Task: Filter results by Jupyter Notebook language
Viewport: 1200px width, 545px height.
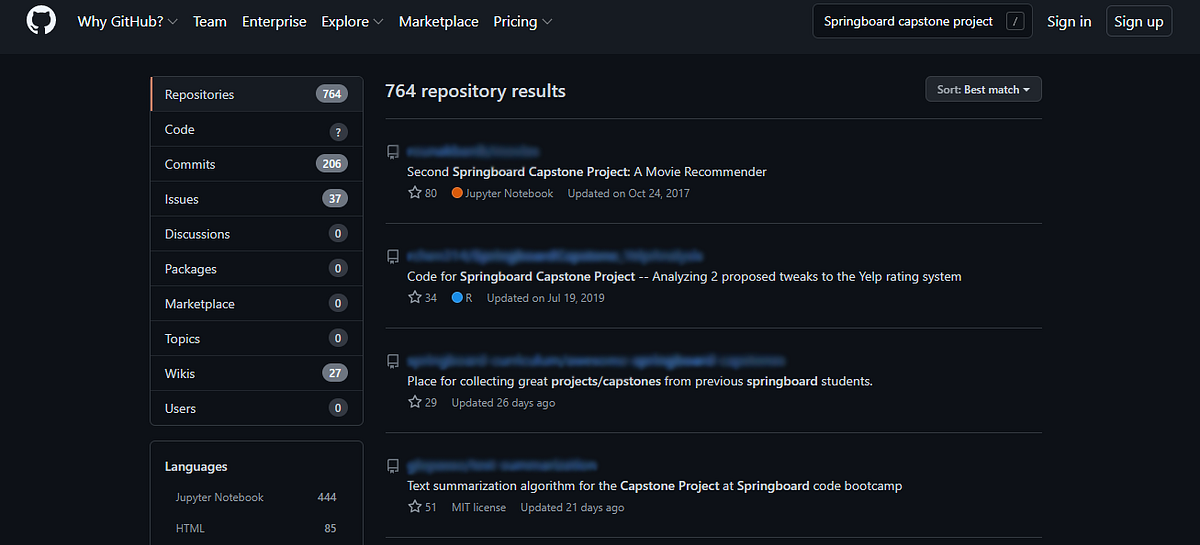Action: pos(220,497)
